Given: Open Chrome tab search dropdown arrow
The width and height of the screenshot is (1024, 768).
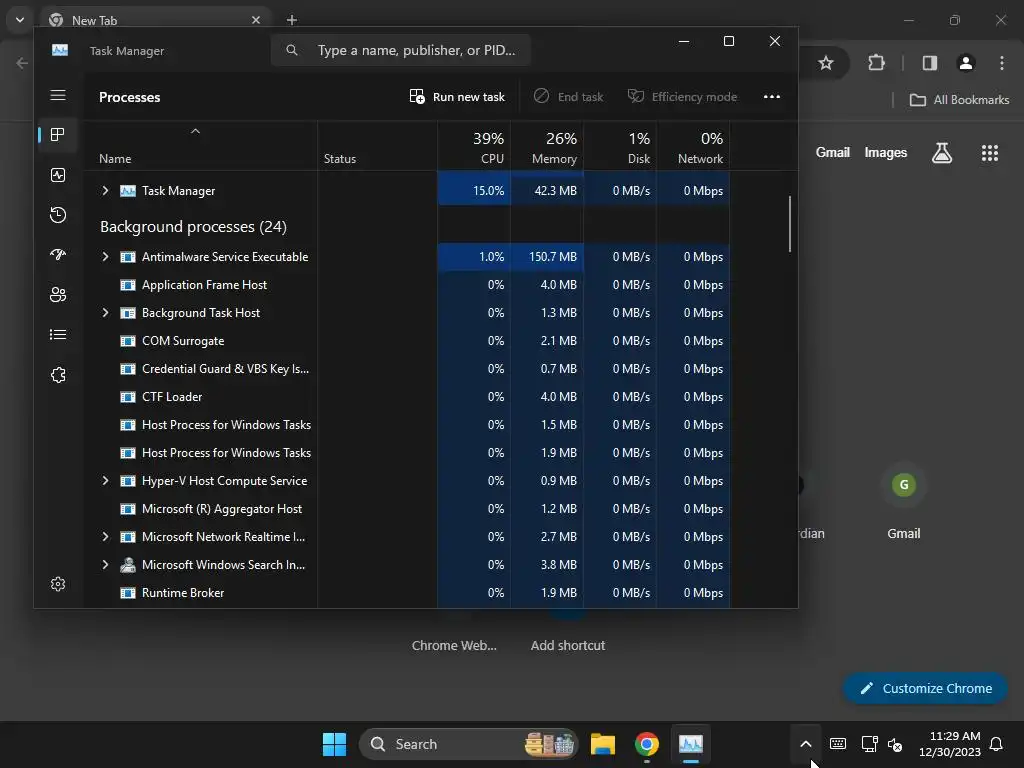Looking at the screenshot, I should coord(20,20).
